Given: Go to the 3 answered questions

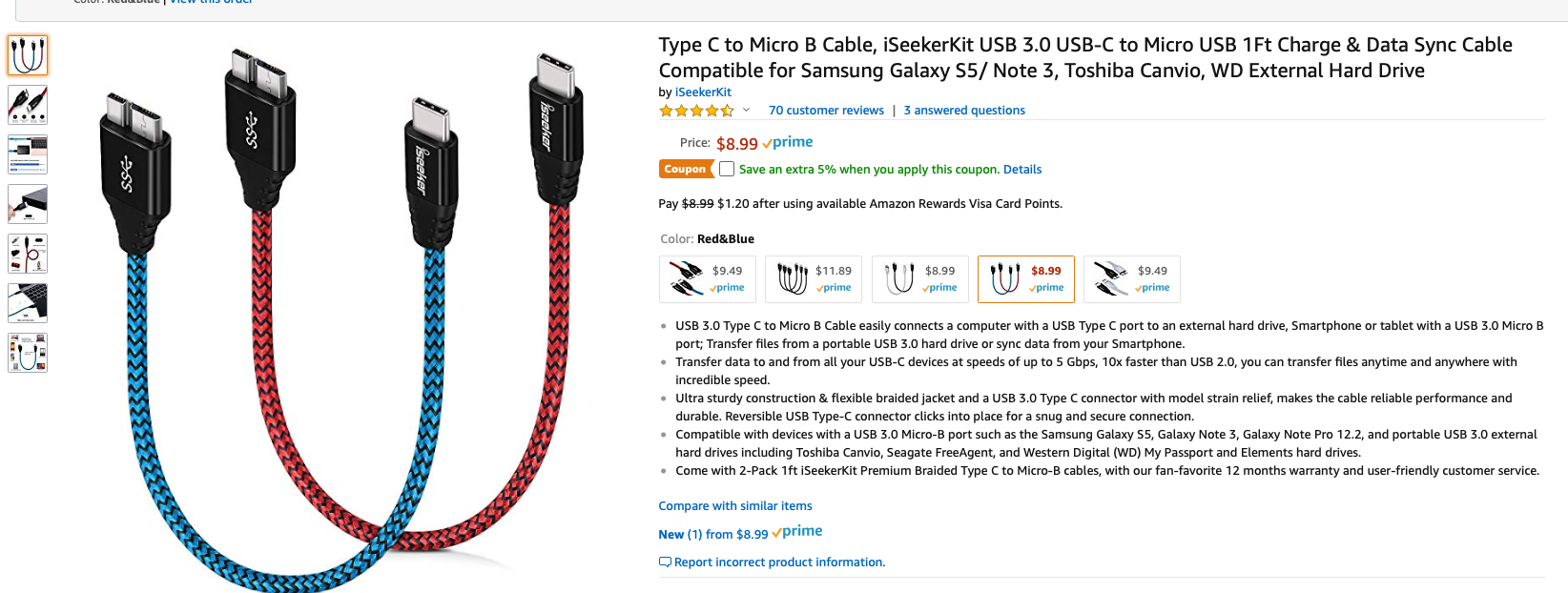Looking at the screenshot, I should point(964,111).
